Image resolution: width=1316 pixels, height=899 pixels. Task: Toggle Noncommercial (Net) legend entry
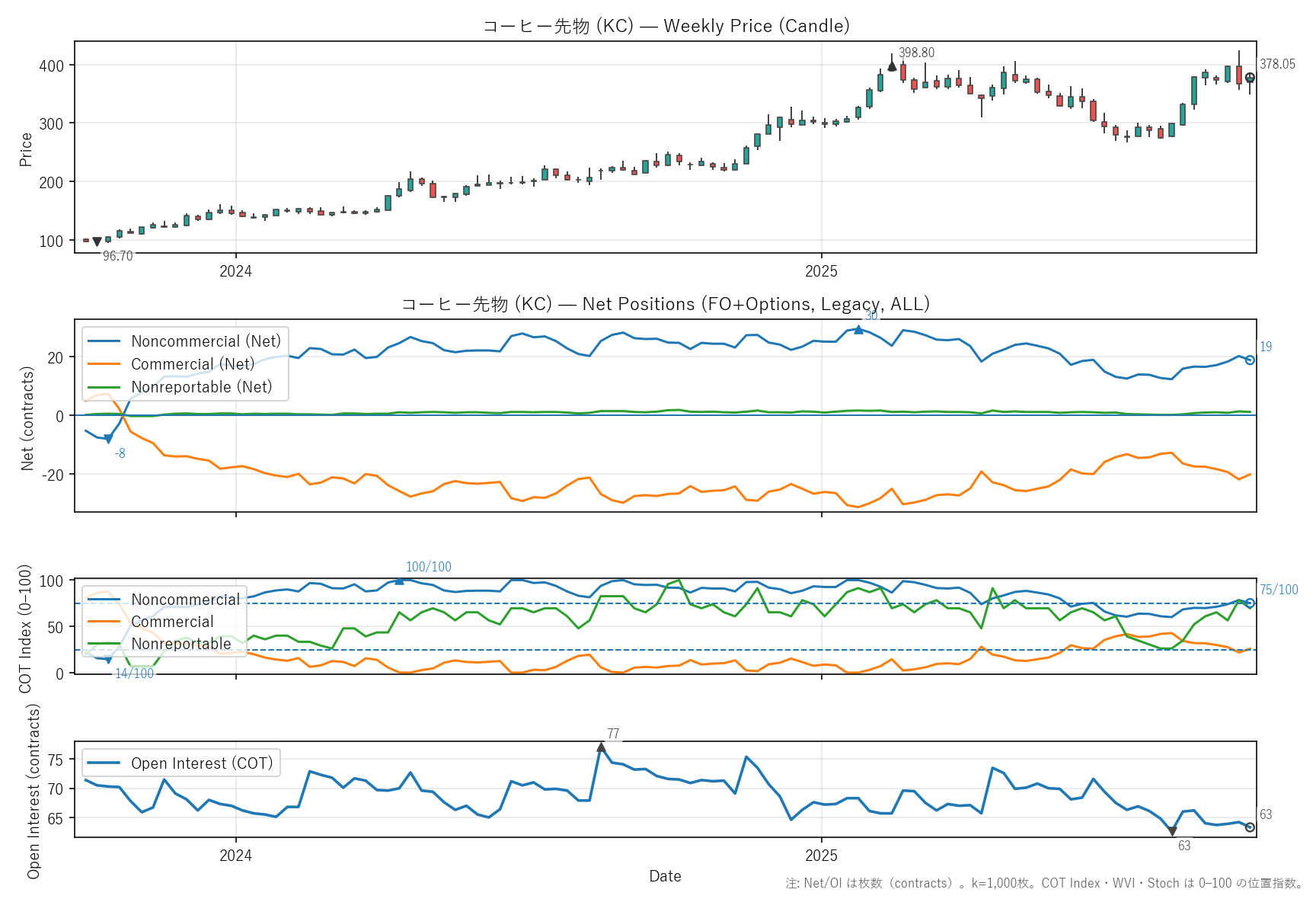click(x=206, y=341)
